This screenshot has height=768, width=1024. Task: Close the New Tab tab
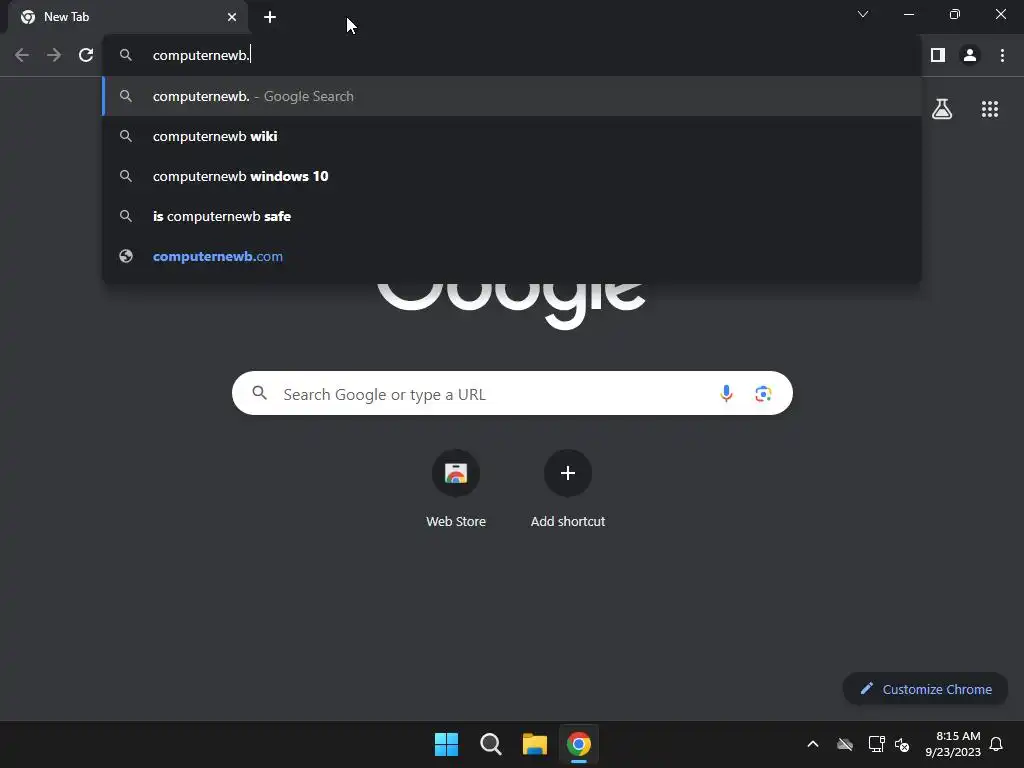(x=232, y=17)
